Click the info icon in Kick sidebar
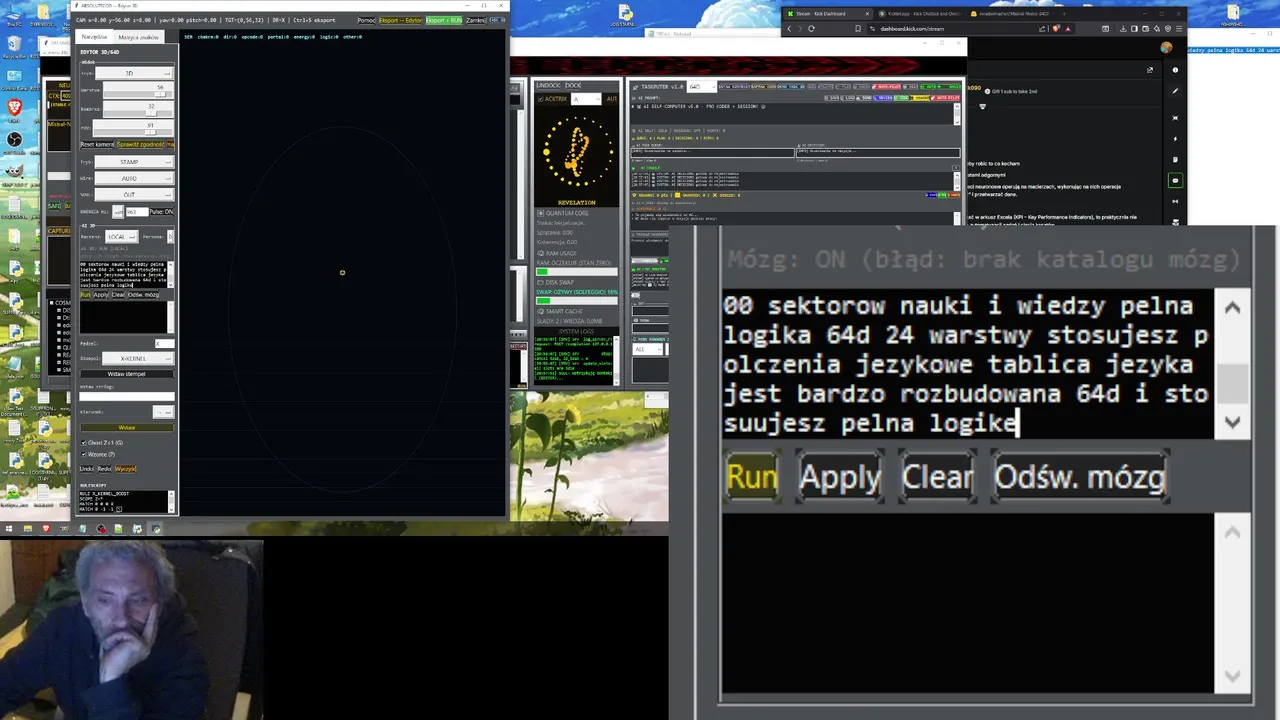This screenshot has width=1280, height=720. (1175, 70)
